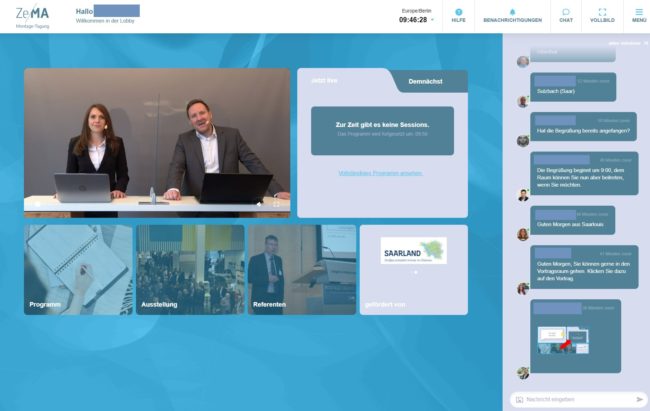Screen dimensions: 650x411
Task: Click the Saarland sponsor logo
Action: click(x=413, y=250)
